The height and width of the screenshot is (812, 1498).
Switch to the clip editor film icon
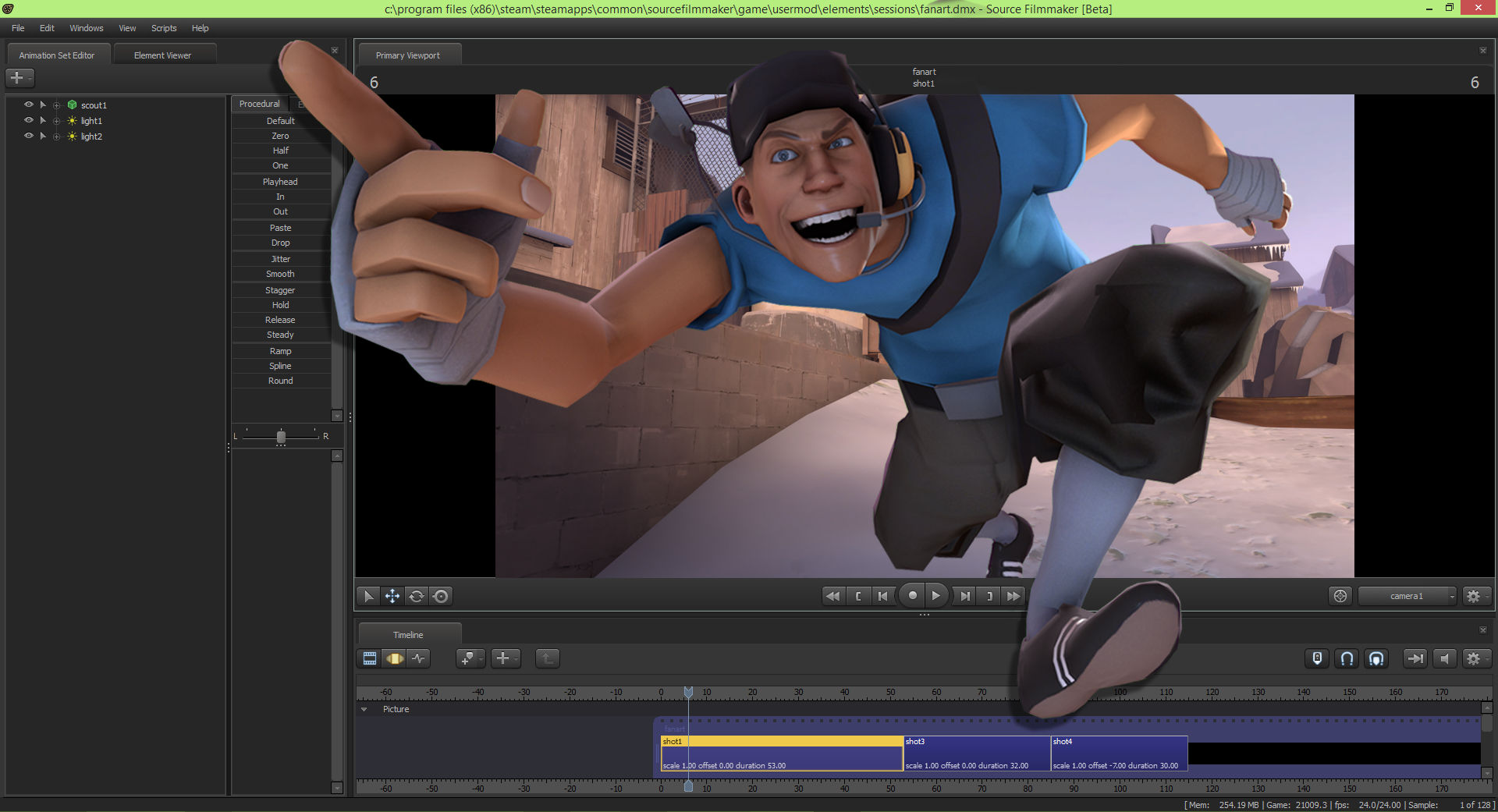coord(370,658)
